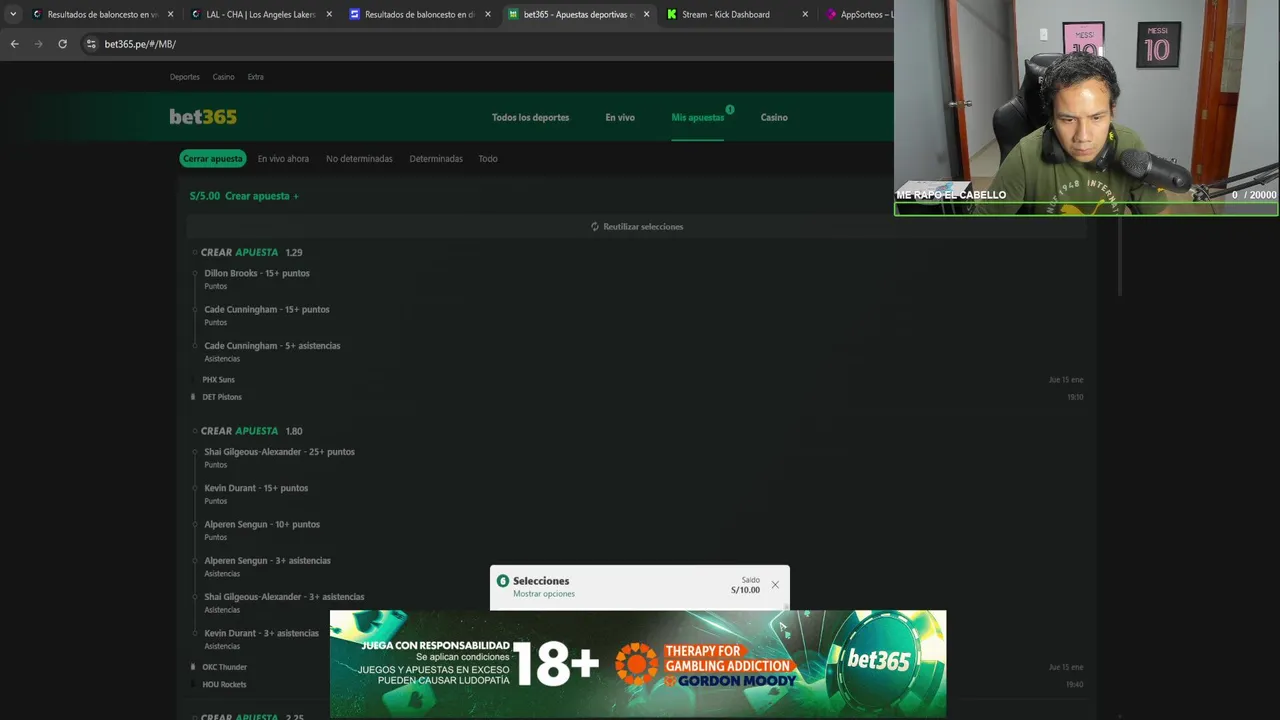Click the bet365 chip logo on banner
Viewport: 1280px width, 720px height.
point(878,660)
